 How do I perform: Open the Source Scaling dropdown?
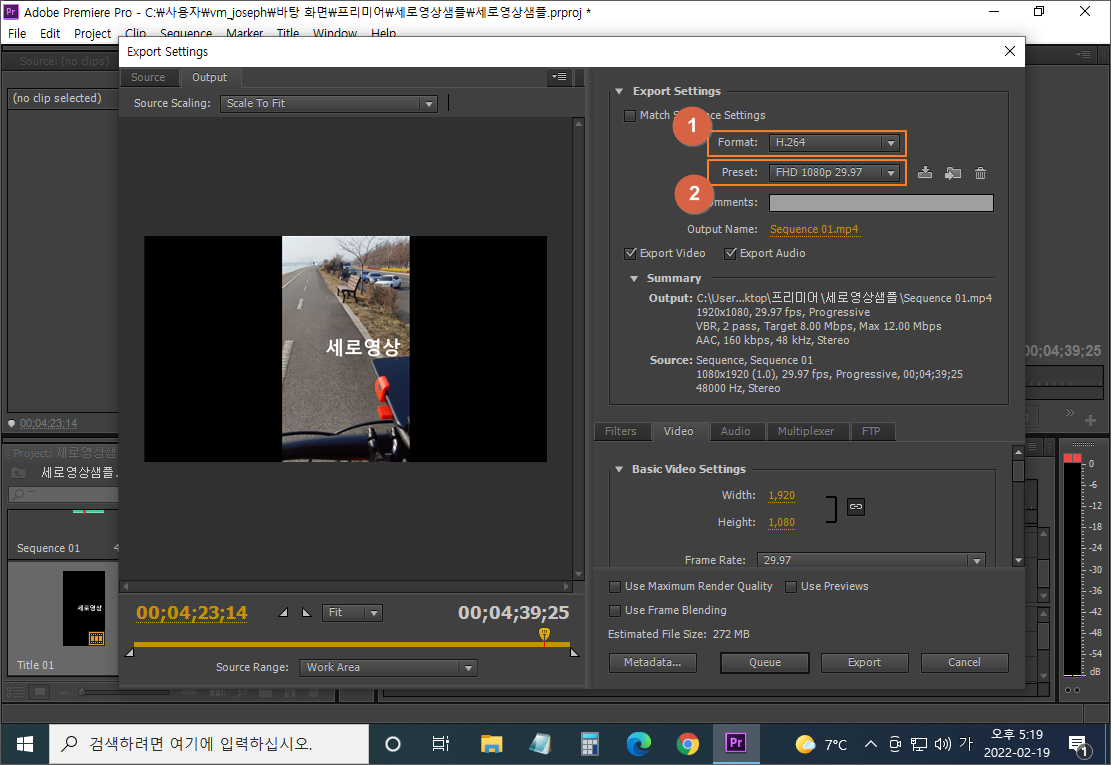(329, 103)
